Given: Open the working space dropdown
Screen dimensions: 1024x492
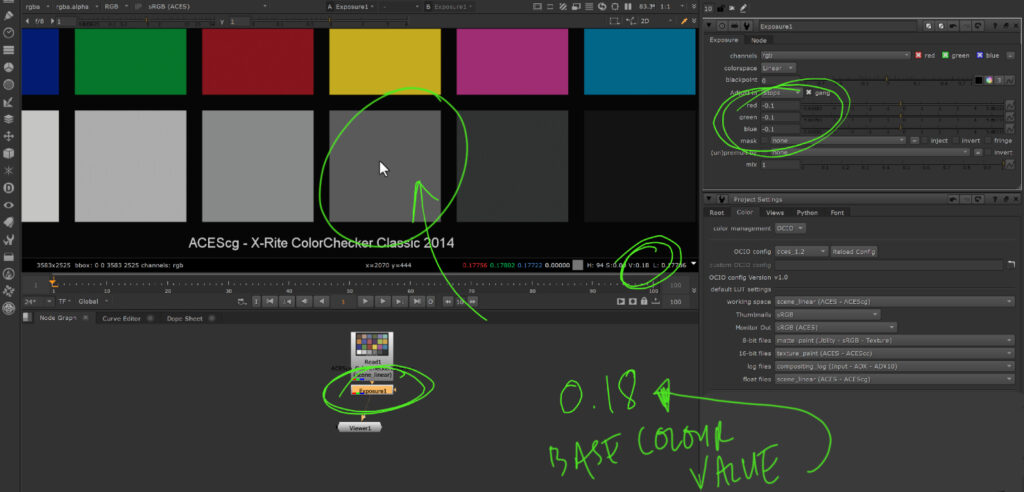Looking at the screenshot, I should click(889, 301).
